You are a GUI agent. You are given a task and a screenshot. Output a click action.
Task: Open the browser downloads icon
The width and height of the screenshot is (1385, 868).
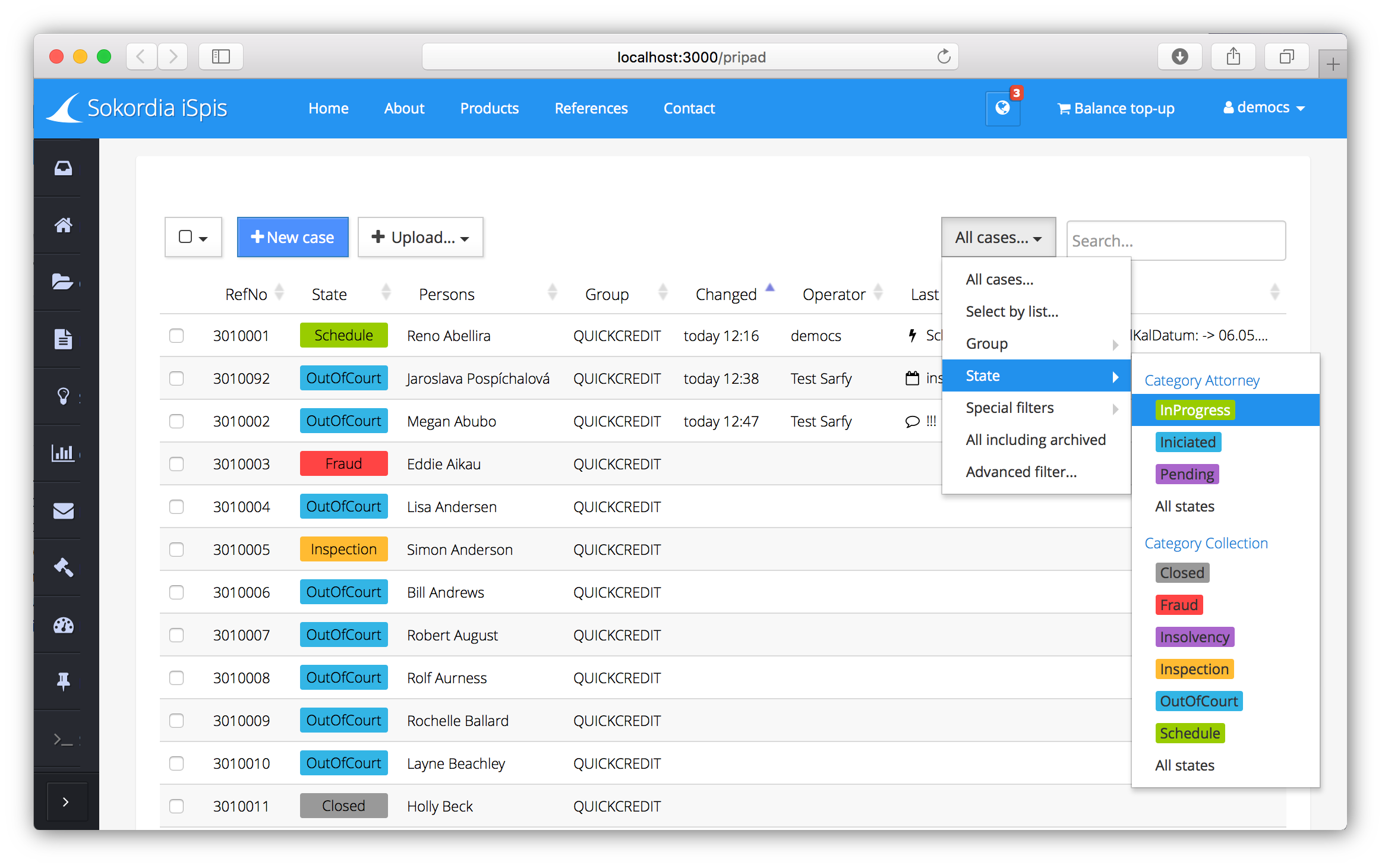coord(1180,57)
